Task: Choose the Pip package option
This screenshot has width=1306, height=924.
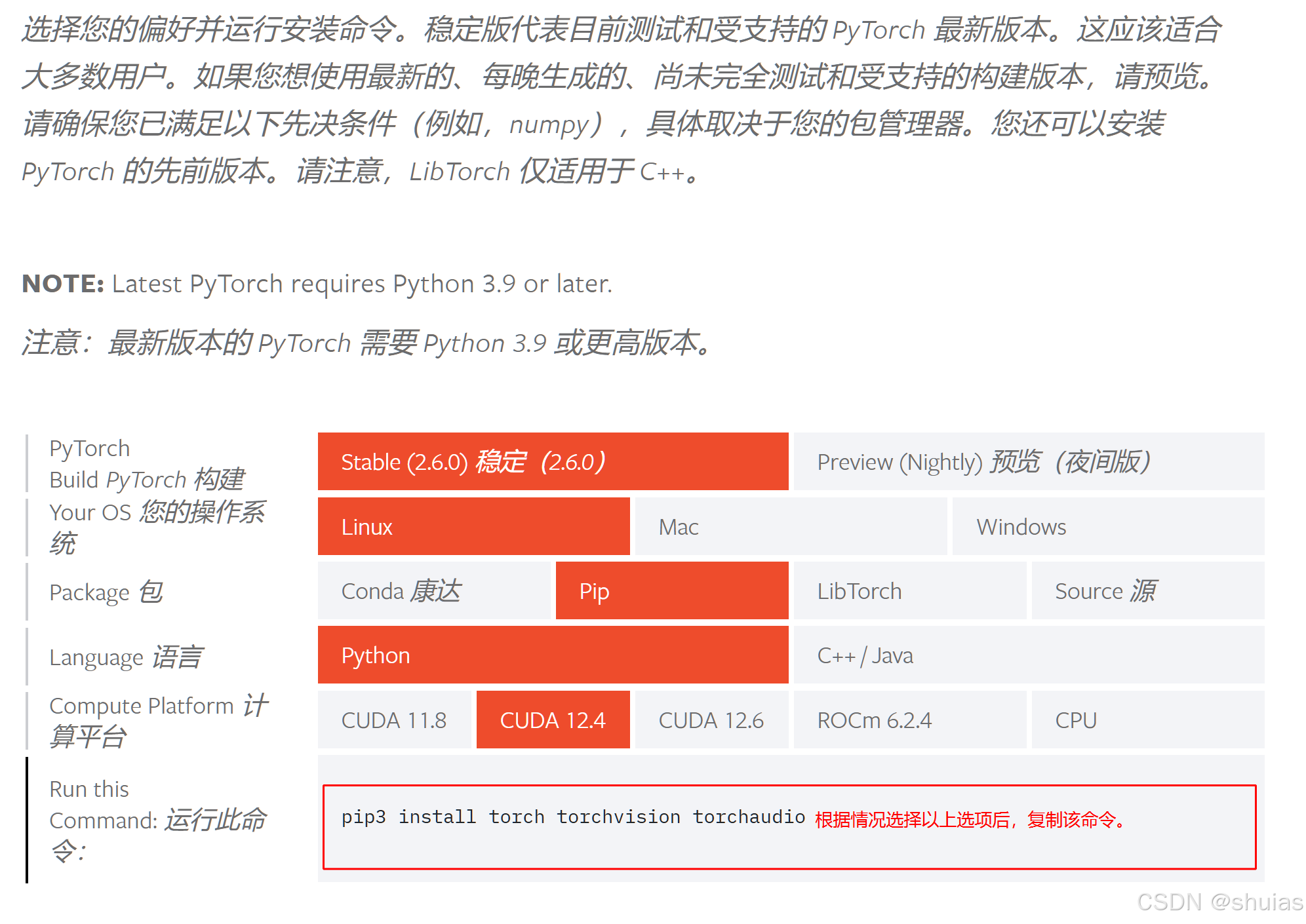Action: (671, 590)
